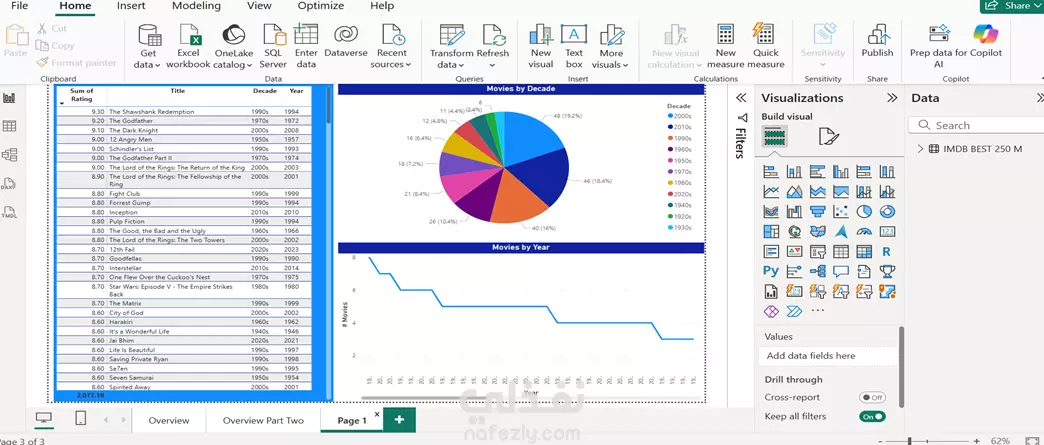Click the Data pane Search field
This screenshot has height=445, width=1044.
click(976, 125)
